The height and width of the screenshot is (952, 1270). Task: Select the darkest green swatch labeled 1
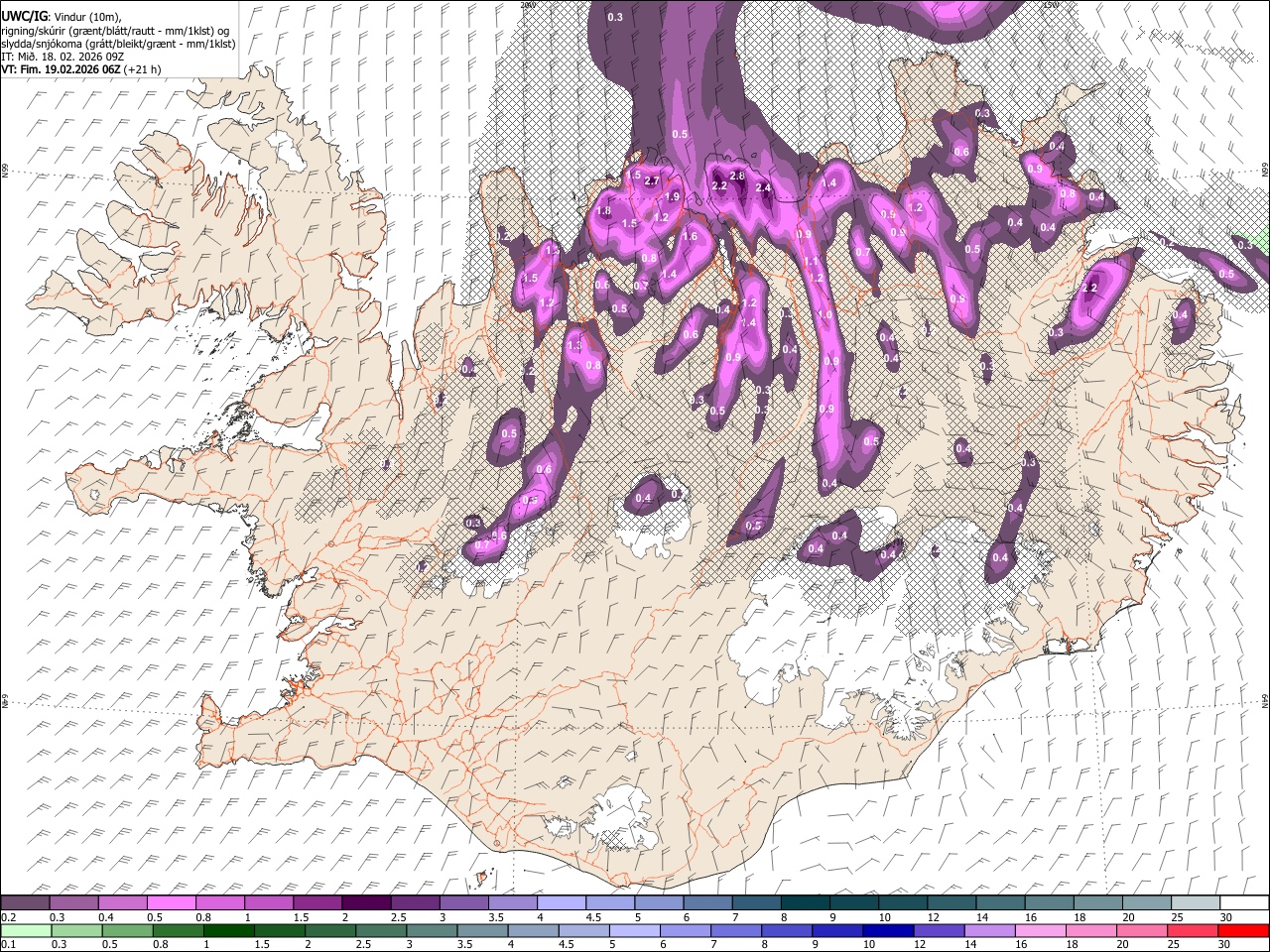[228, 930]
